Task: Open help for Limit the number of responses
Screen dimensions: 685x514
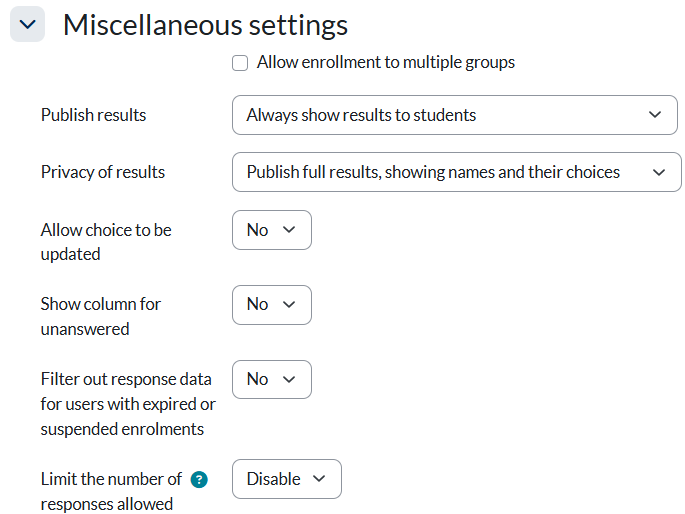Action: click(199, 479)
